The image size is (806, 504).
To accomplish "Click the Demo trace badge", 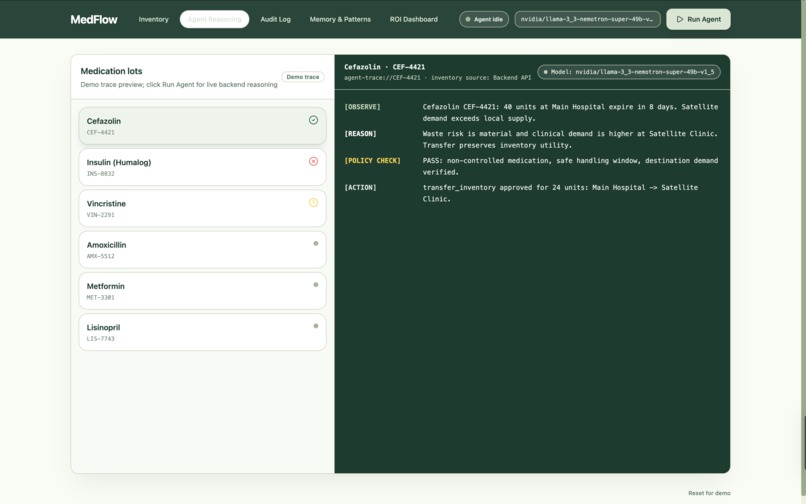I will [303, 77].
